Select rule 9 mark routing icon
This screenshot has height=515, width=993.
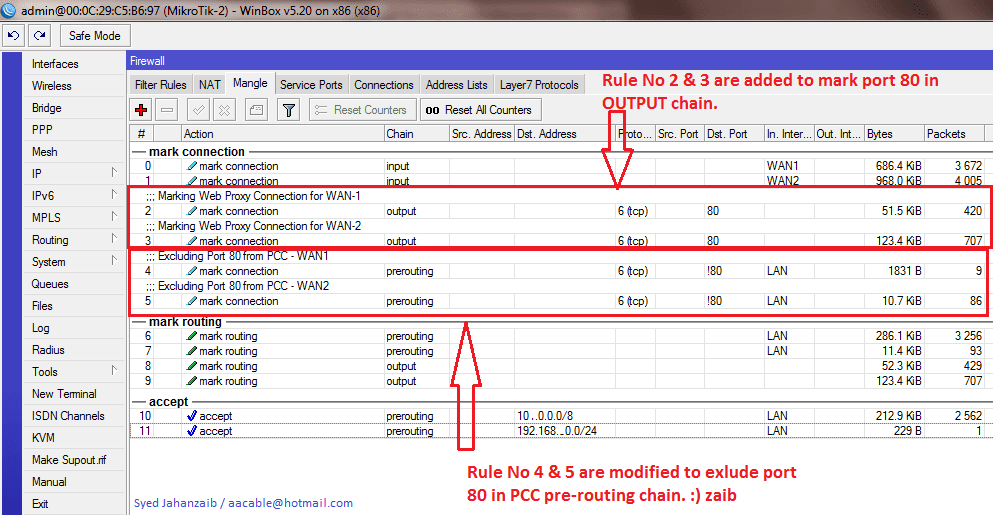point(191,381)
